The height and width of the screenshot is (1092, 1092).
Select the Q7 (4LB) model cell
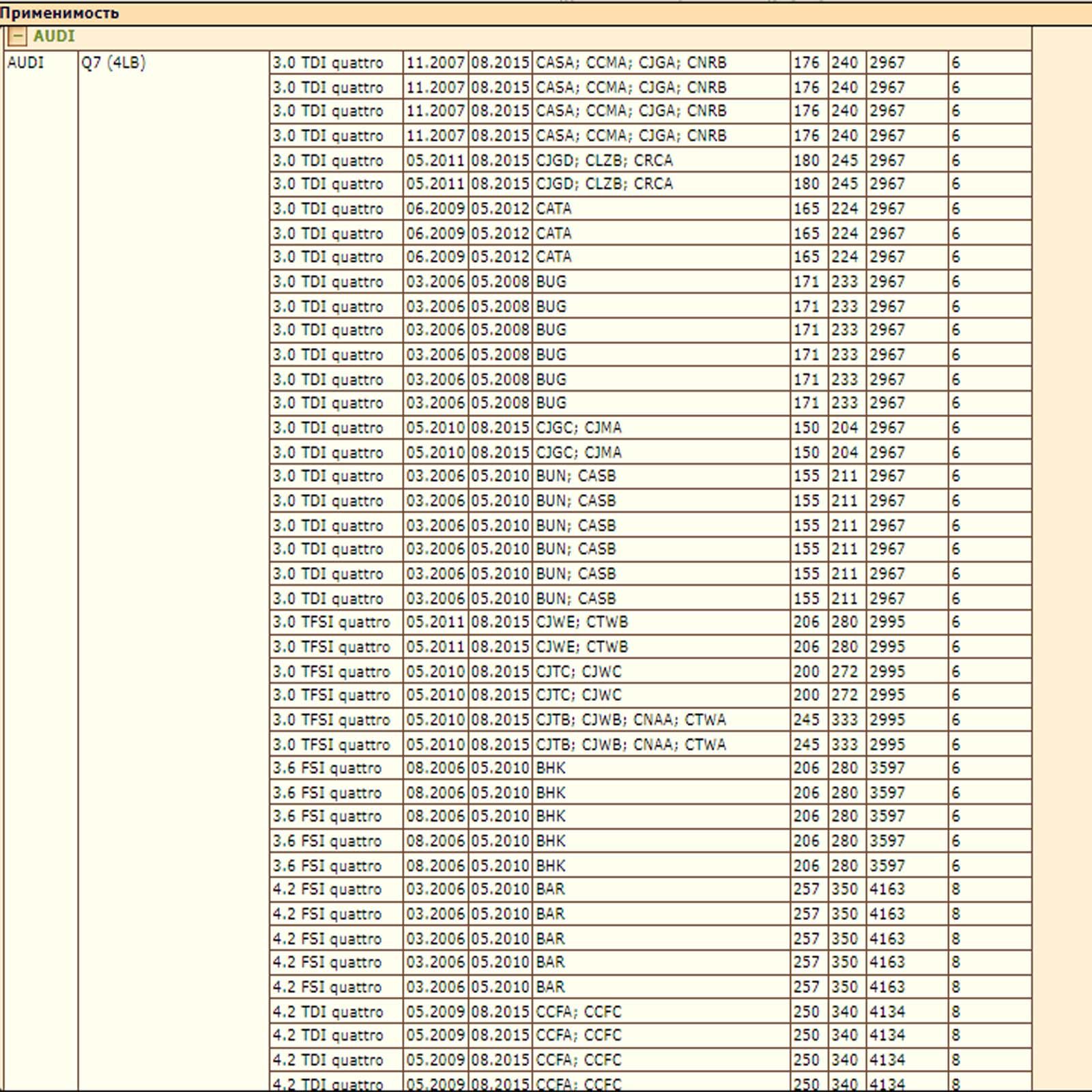[x=113, y=63]
